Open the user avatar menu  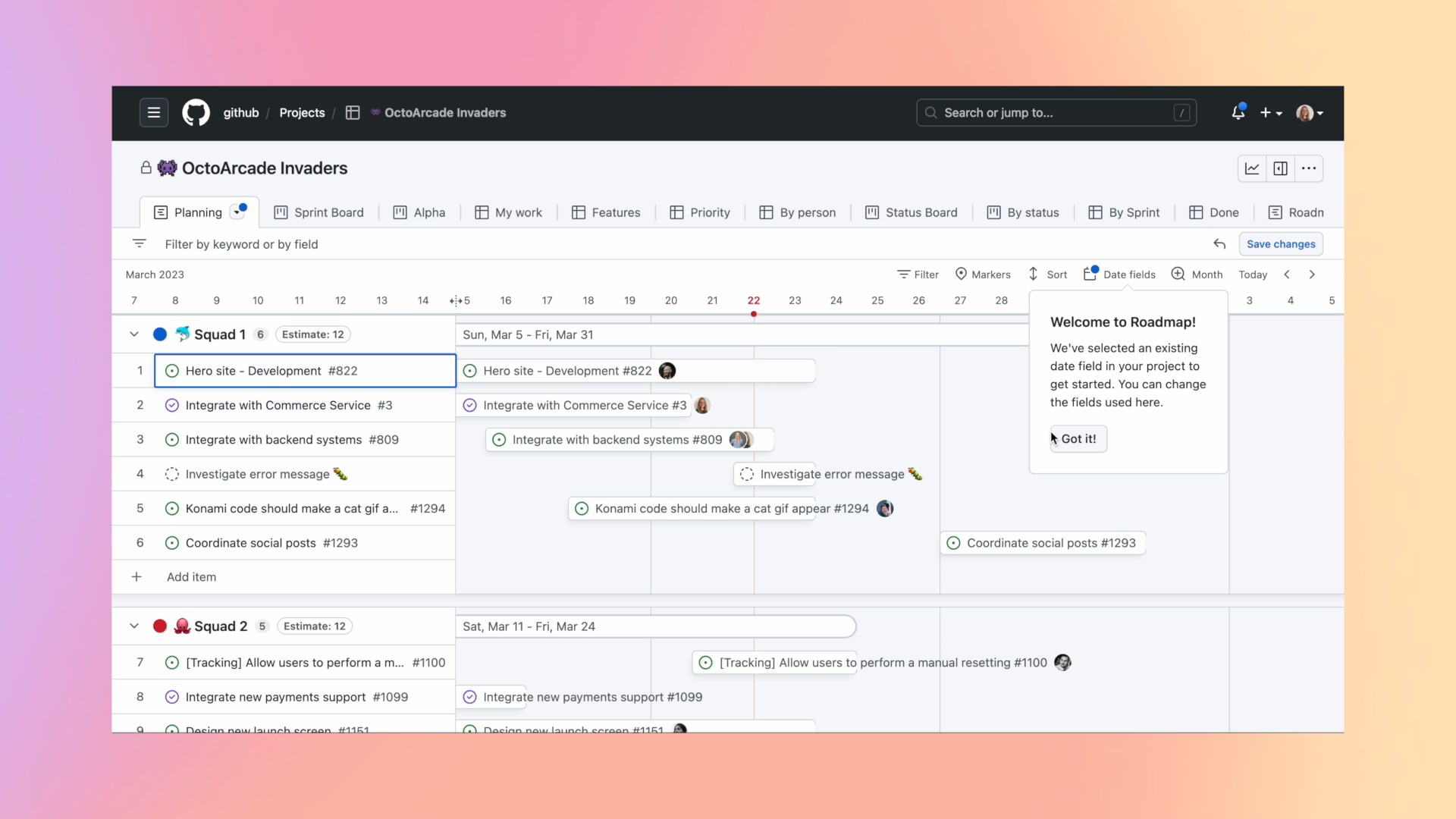1310,113
